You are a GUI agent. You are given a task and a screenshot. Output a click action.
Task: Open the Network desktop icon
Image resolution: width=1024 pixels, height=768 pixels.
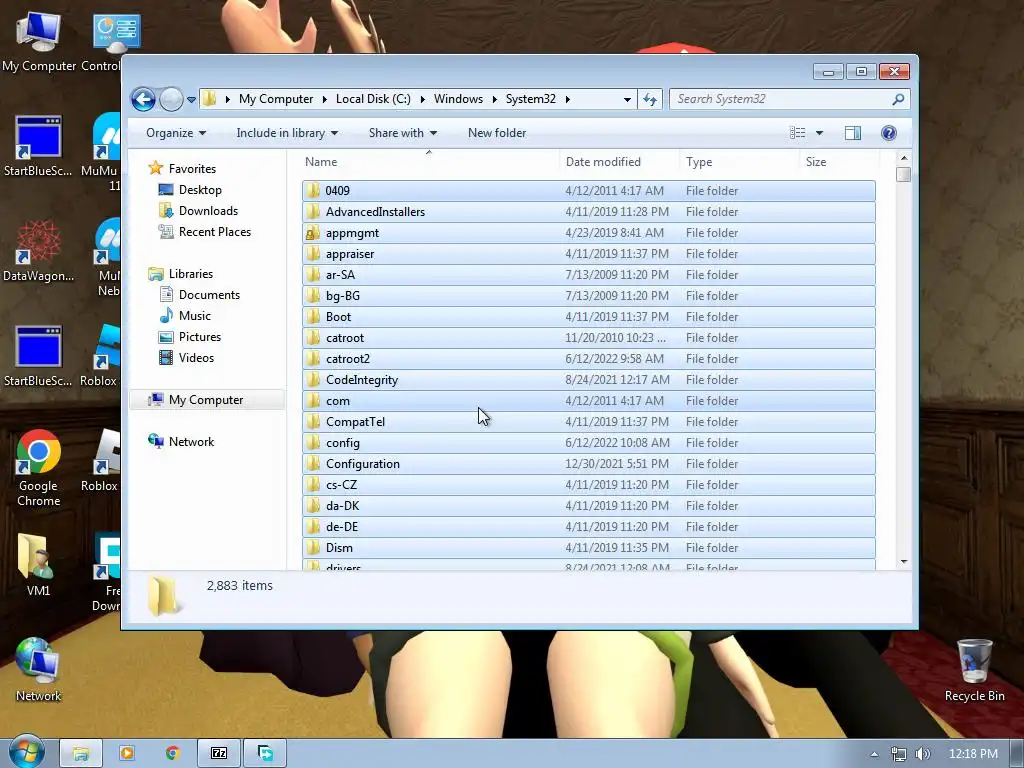coord(38,669)
